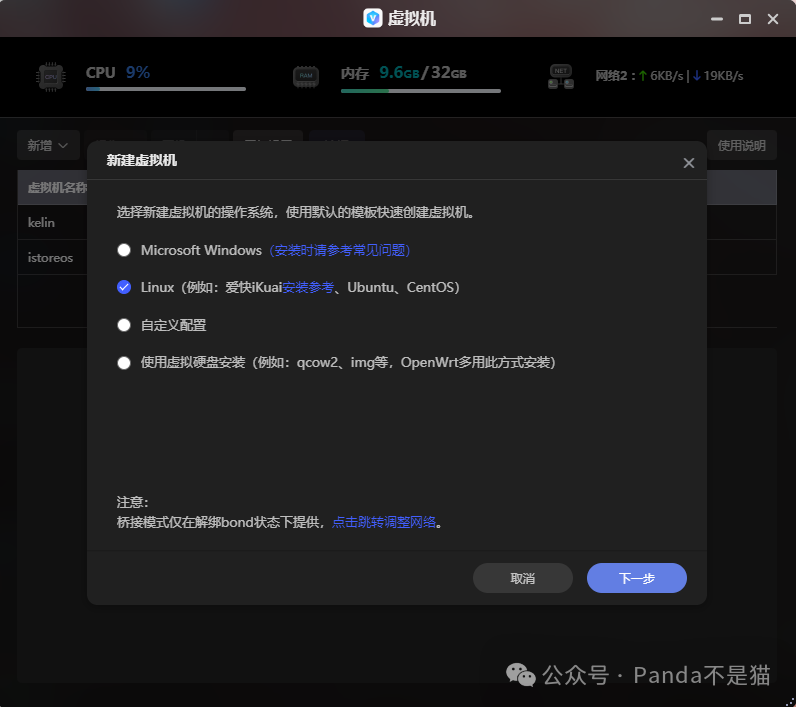The height and width of the screenshot is (707, 796).
Task: Click the memory usage progress bar
Action: pyautogui.click(x=421, y=91)
